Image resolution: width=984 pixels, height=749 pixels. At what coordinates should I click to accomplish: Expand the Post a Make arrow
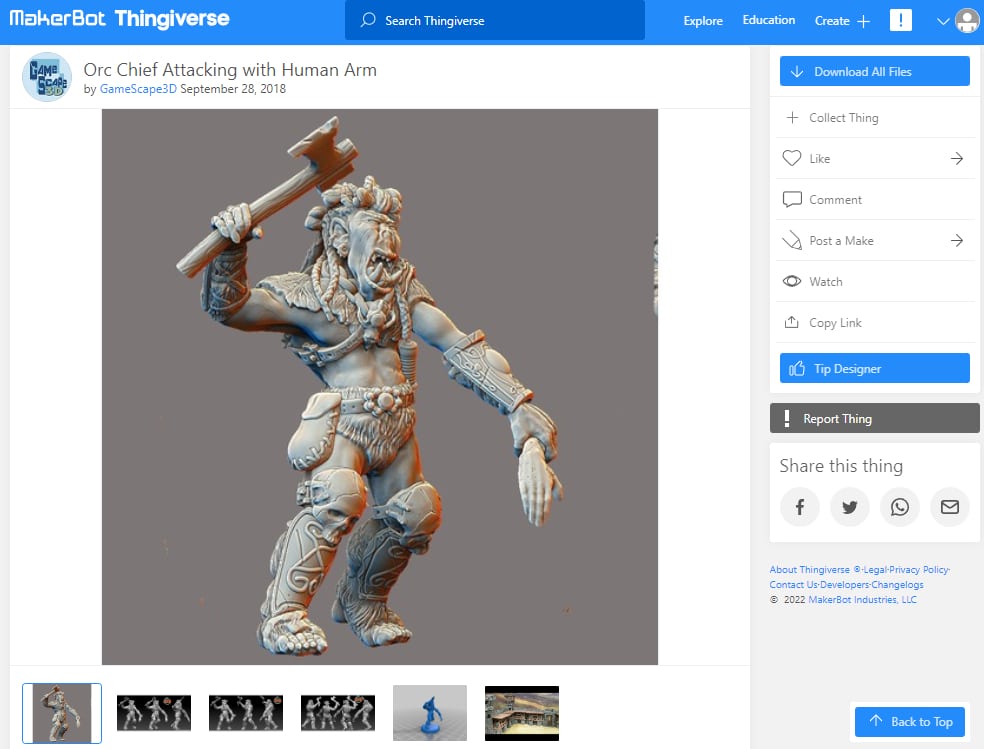[956, 240]
